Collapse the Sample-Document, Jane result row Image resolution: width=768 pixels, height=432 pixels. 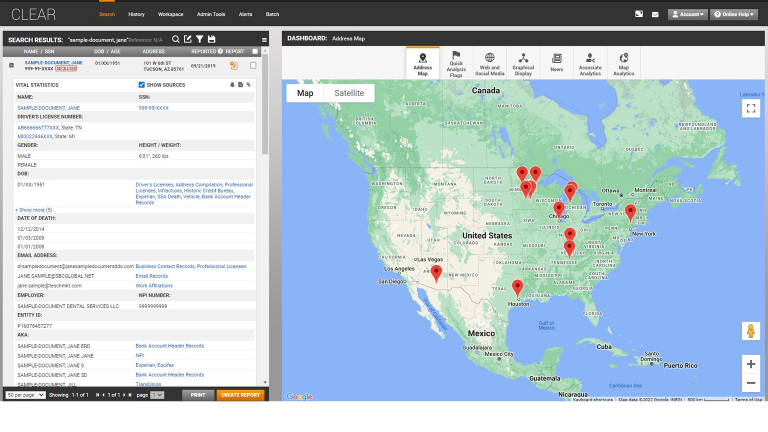click(11, 65)
